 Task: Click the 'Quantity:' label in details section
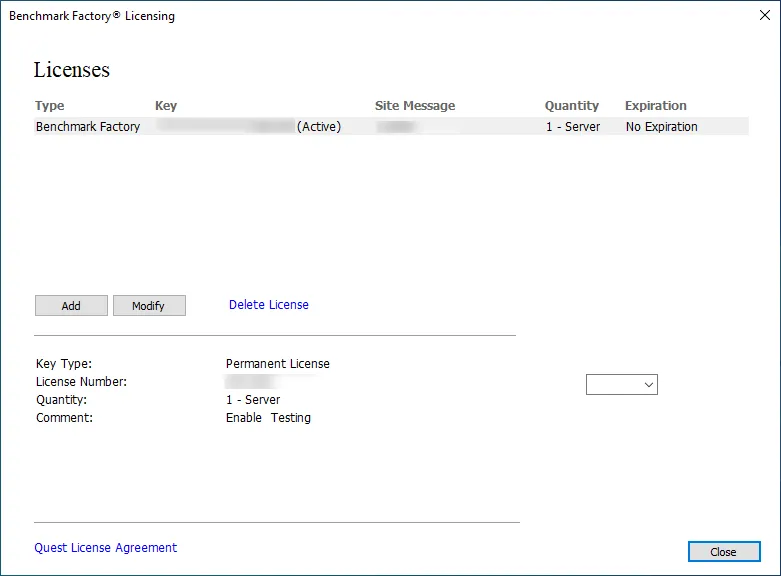click(61, 400)
